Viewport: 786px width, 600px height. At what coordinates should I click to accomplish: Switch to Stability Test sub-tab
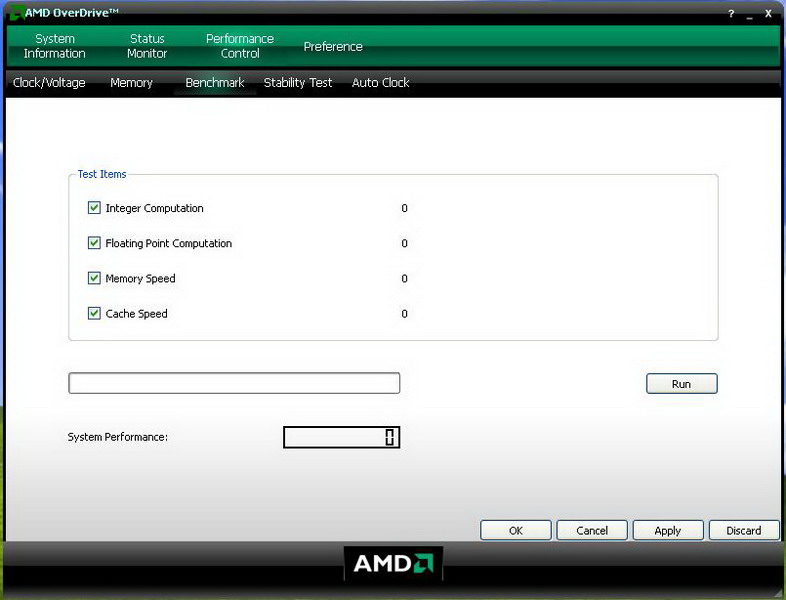tap(298, 83)
